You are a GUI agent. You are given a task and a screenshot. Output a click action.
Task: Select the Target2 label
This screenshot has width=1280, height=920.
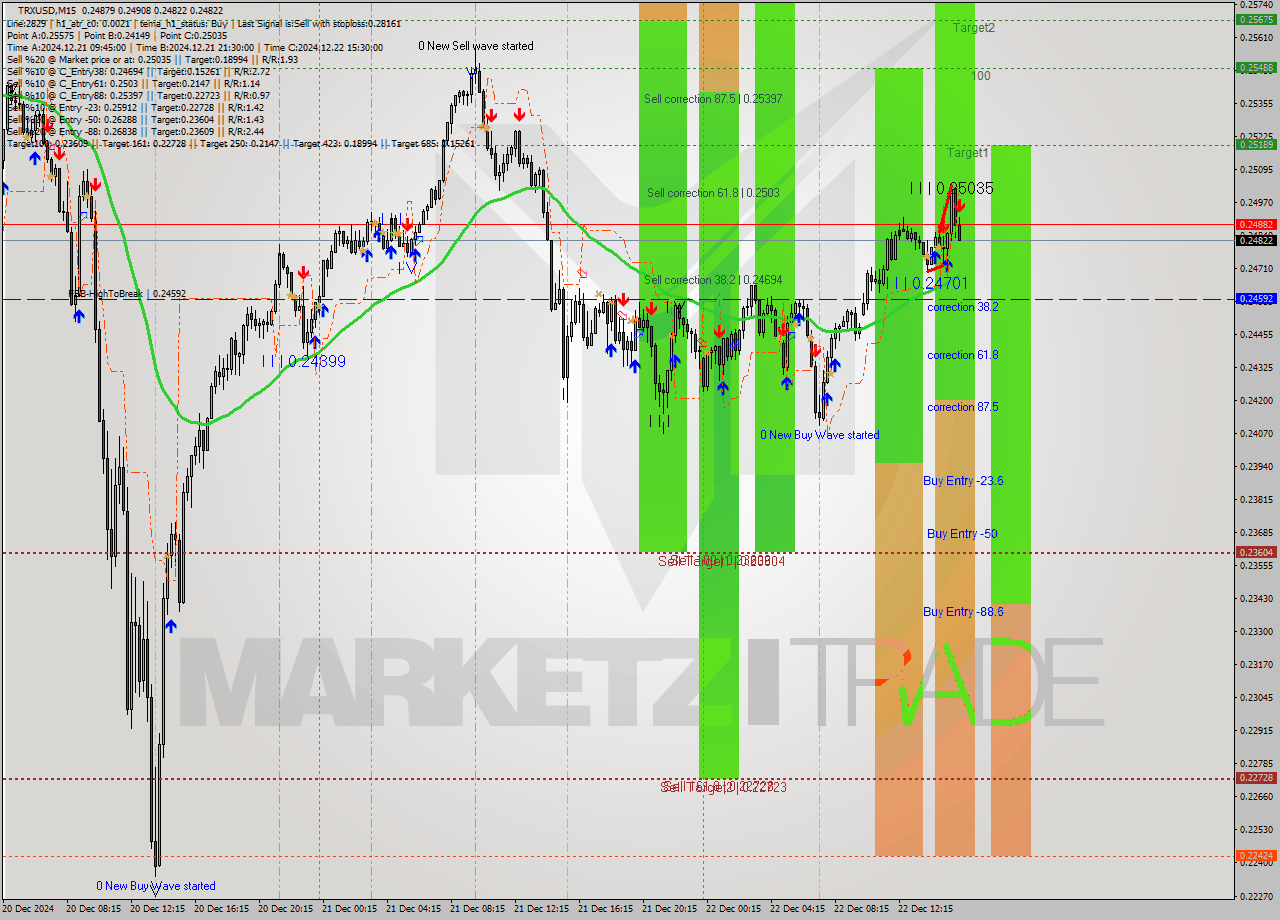974,28
